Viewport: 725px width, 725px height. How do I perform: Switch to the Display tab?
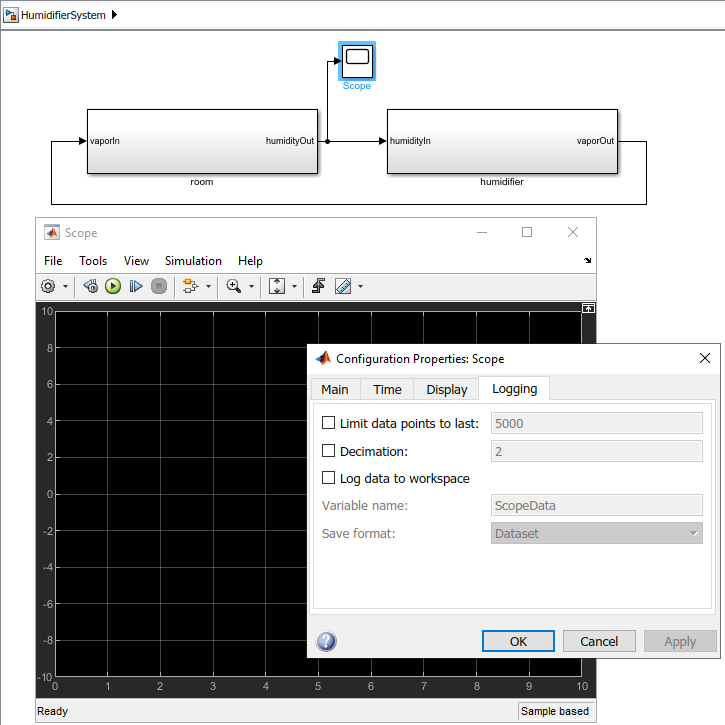pos(446,390)
